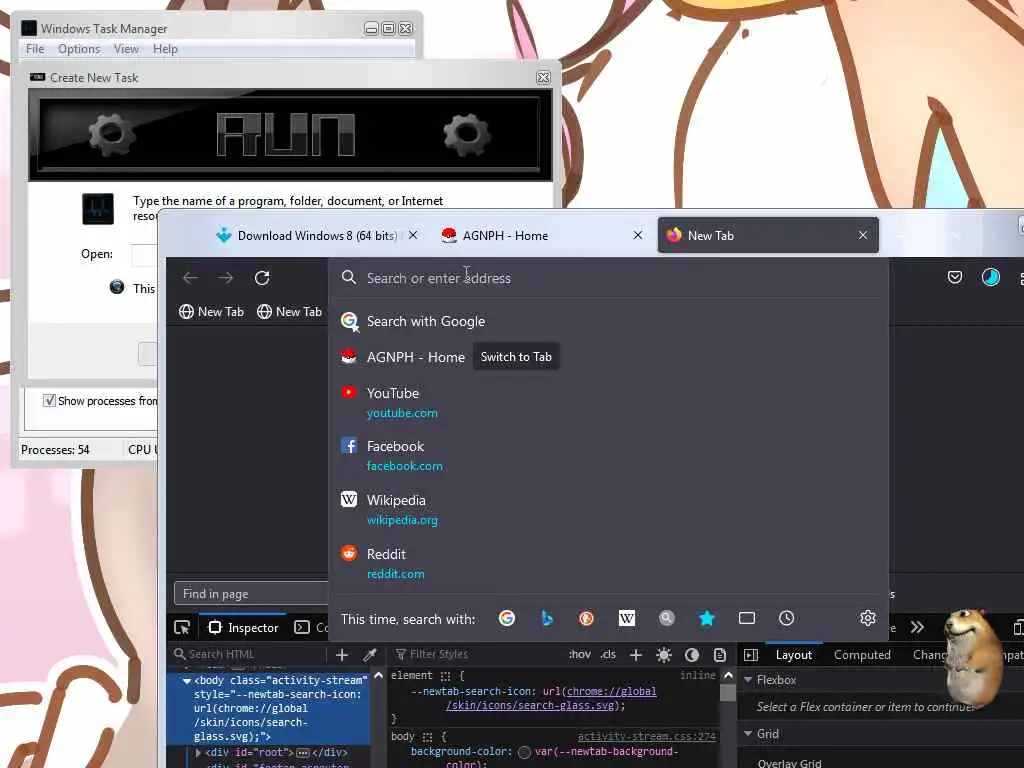
Task: Search this time with Bing icon
Action: [547, 618]
